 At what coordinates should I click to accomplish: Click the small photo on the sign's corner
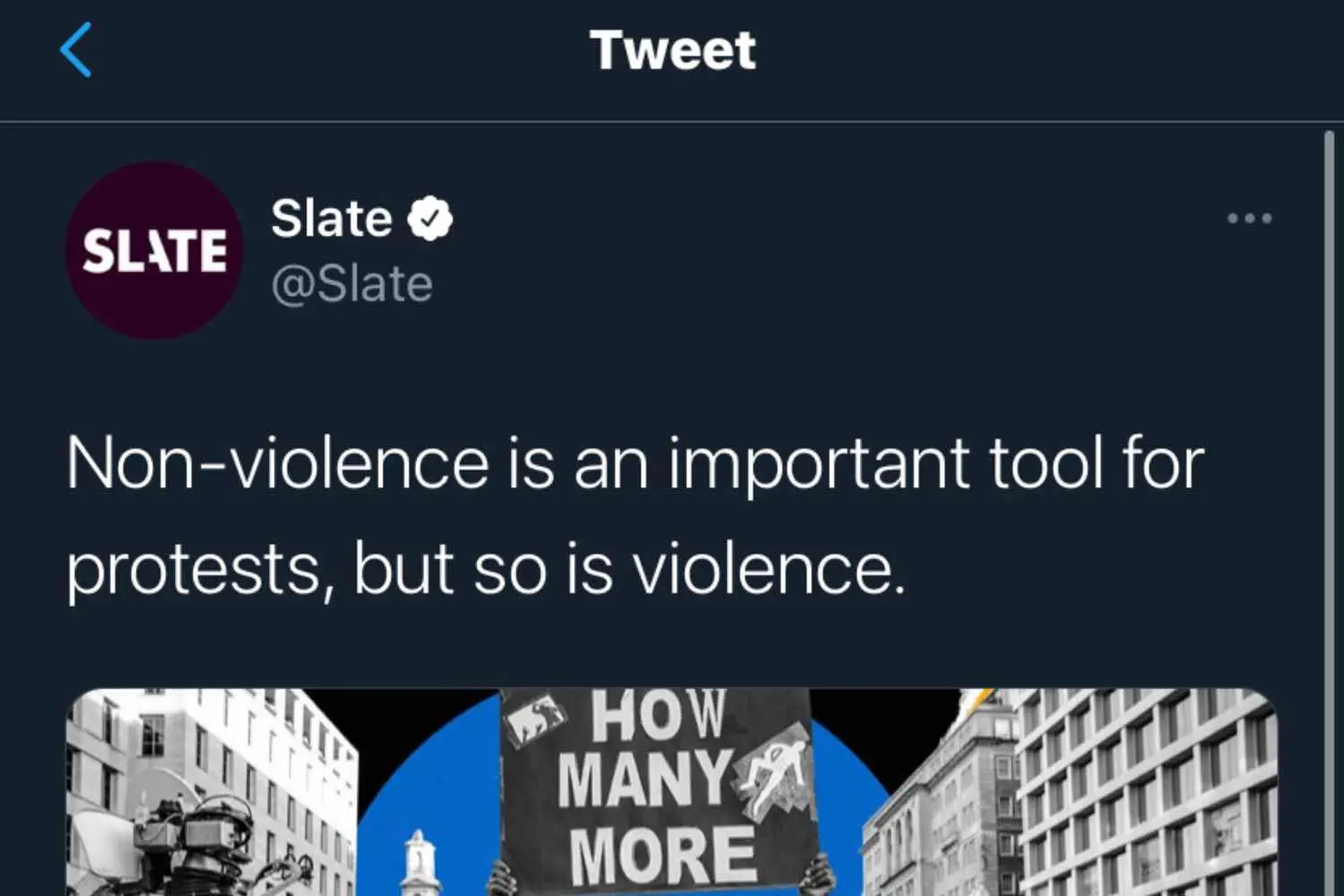535,718
